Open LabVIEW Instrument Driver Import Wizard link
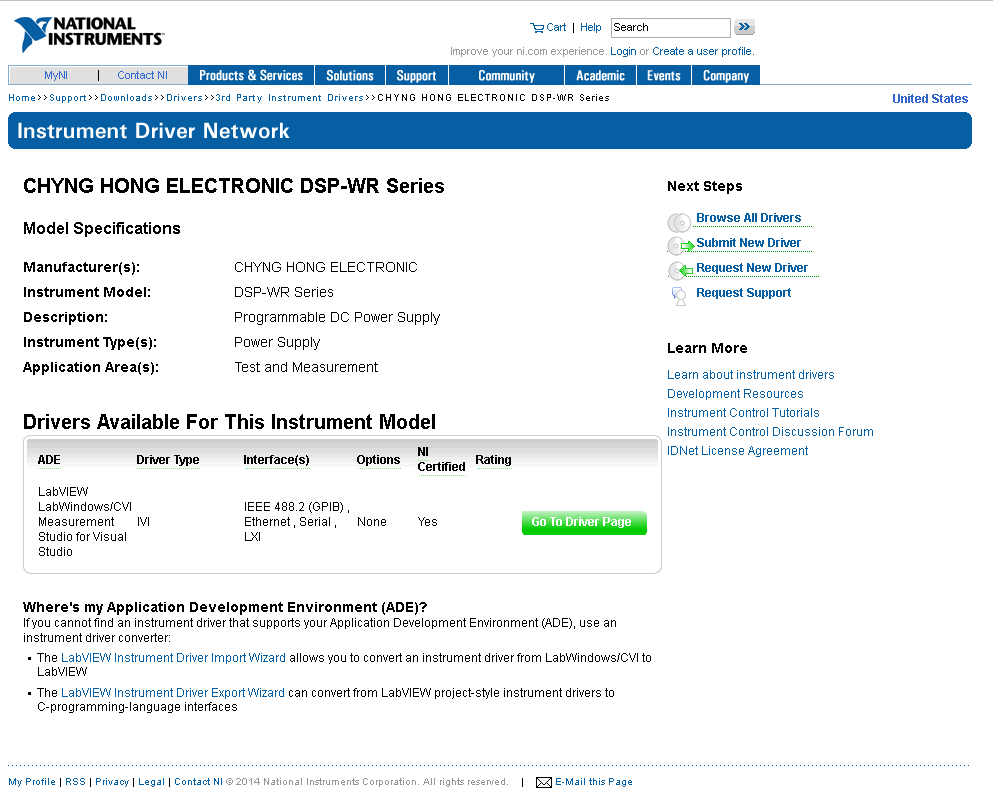The image size is (993, 806). [173, 658]
